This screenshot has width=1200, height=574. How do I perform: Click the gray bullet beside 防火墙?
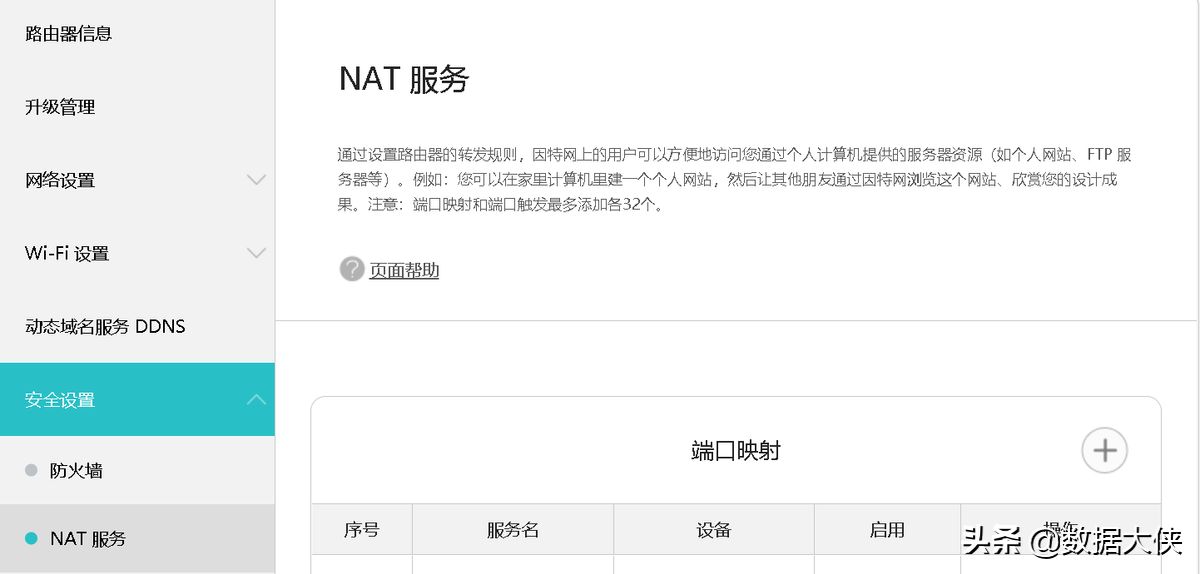31,470
